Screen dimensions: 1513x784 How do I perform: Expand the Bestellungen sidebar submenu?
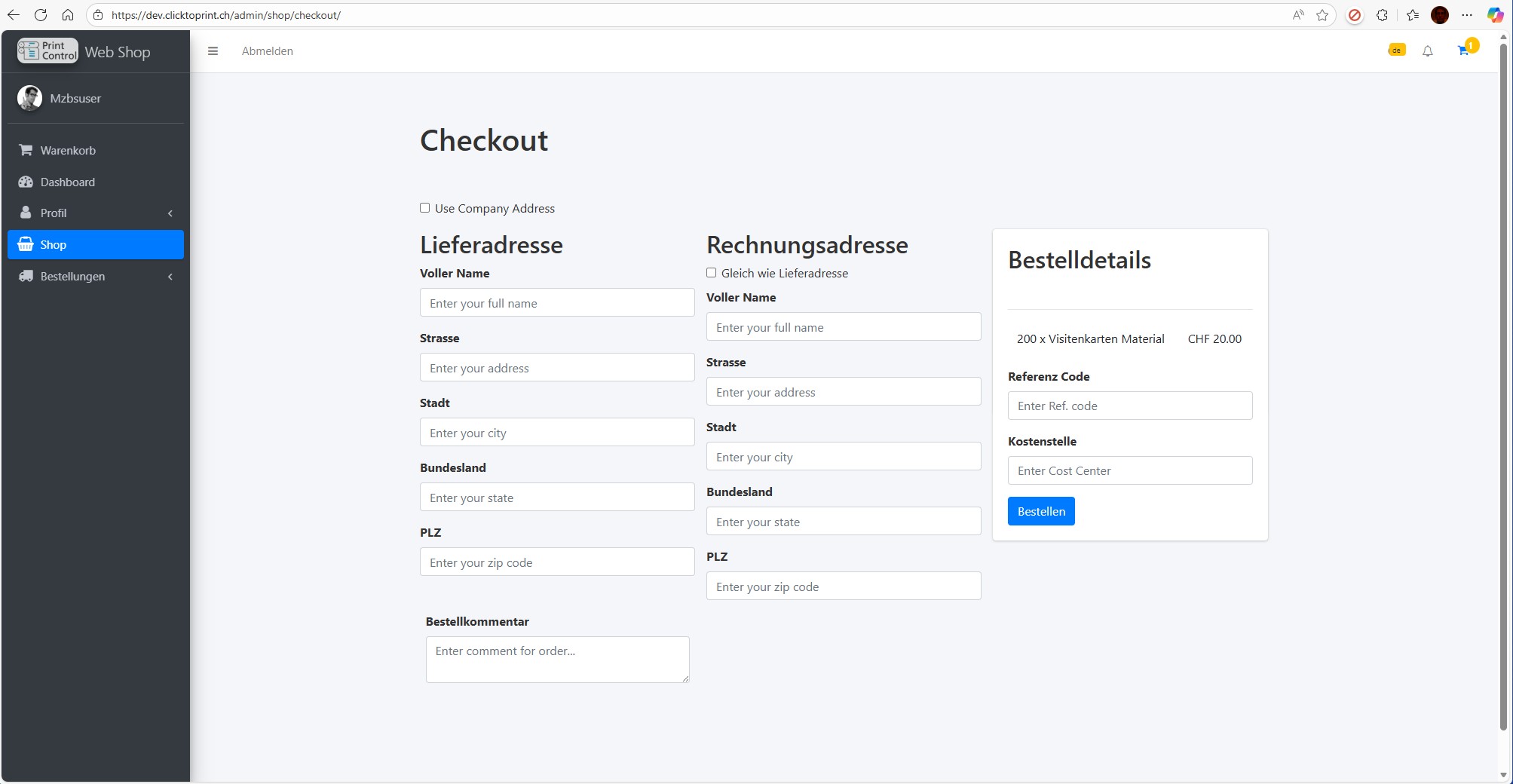(96, 277)
